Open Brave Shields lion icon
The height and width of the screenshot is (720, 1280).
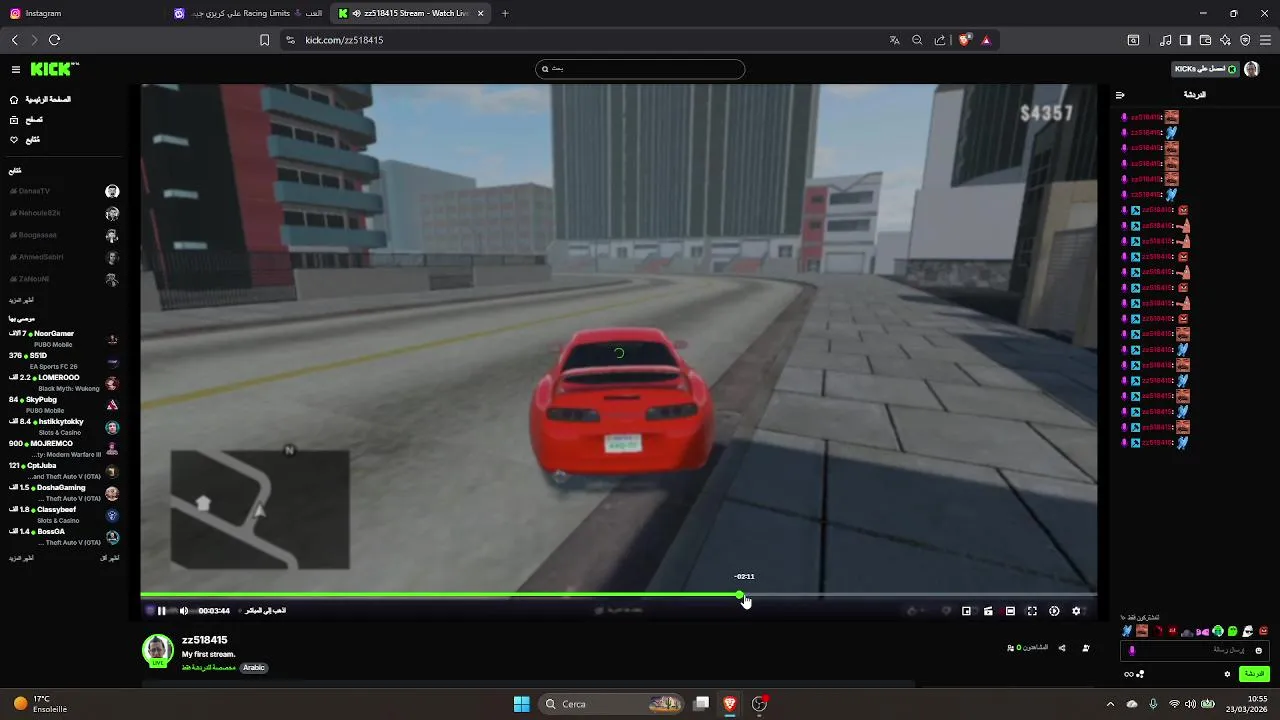tap(964, 40)
